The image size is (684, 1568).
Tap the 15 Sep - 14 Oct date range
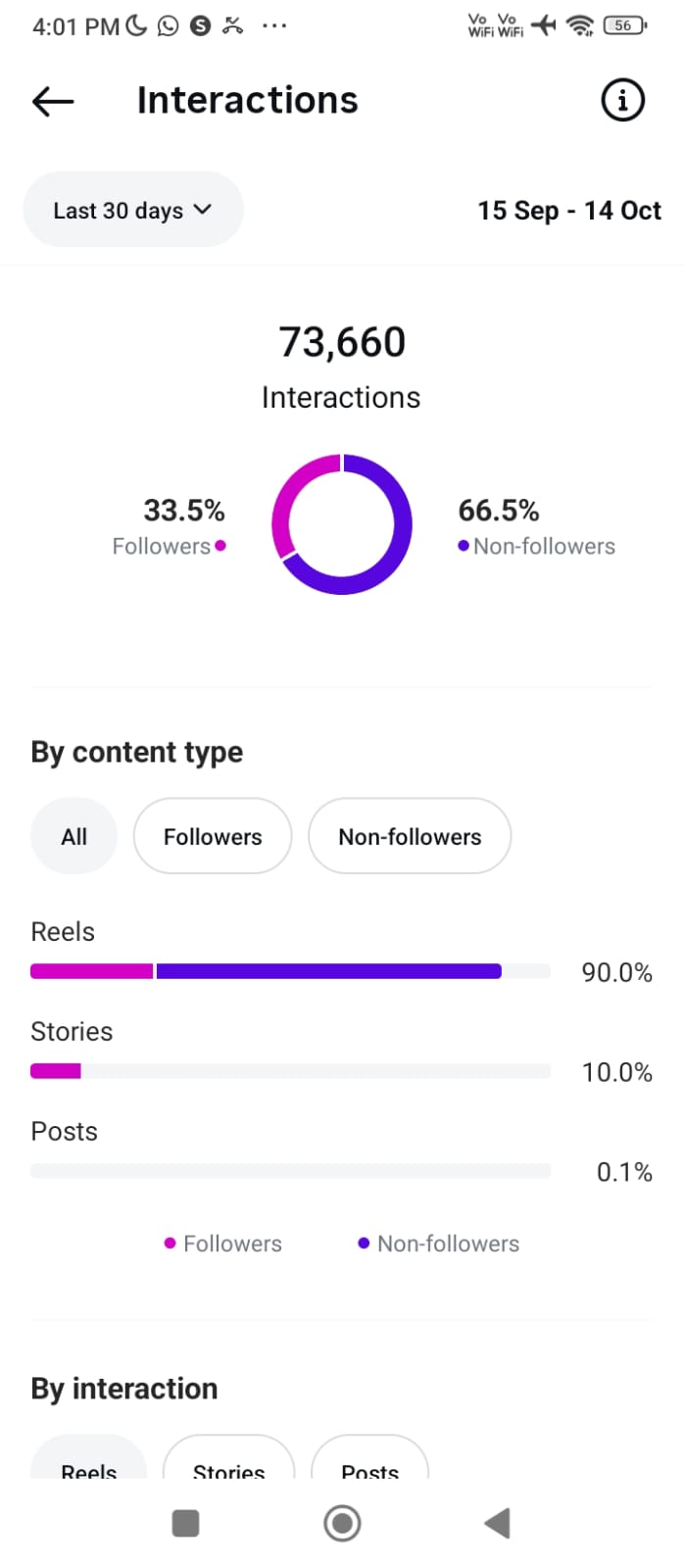tap(568, 211)
